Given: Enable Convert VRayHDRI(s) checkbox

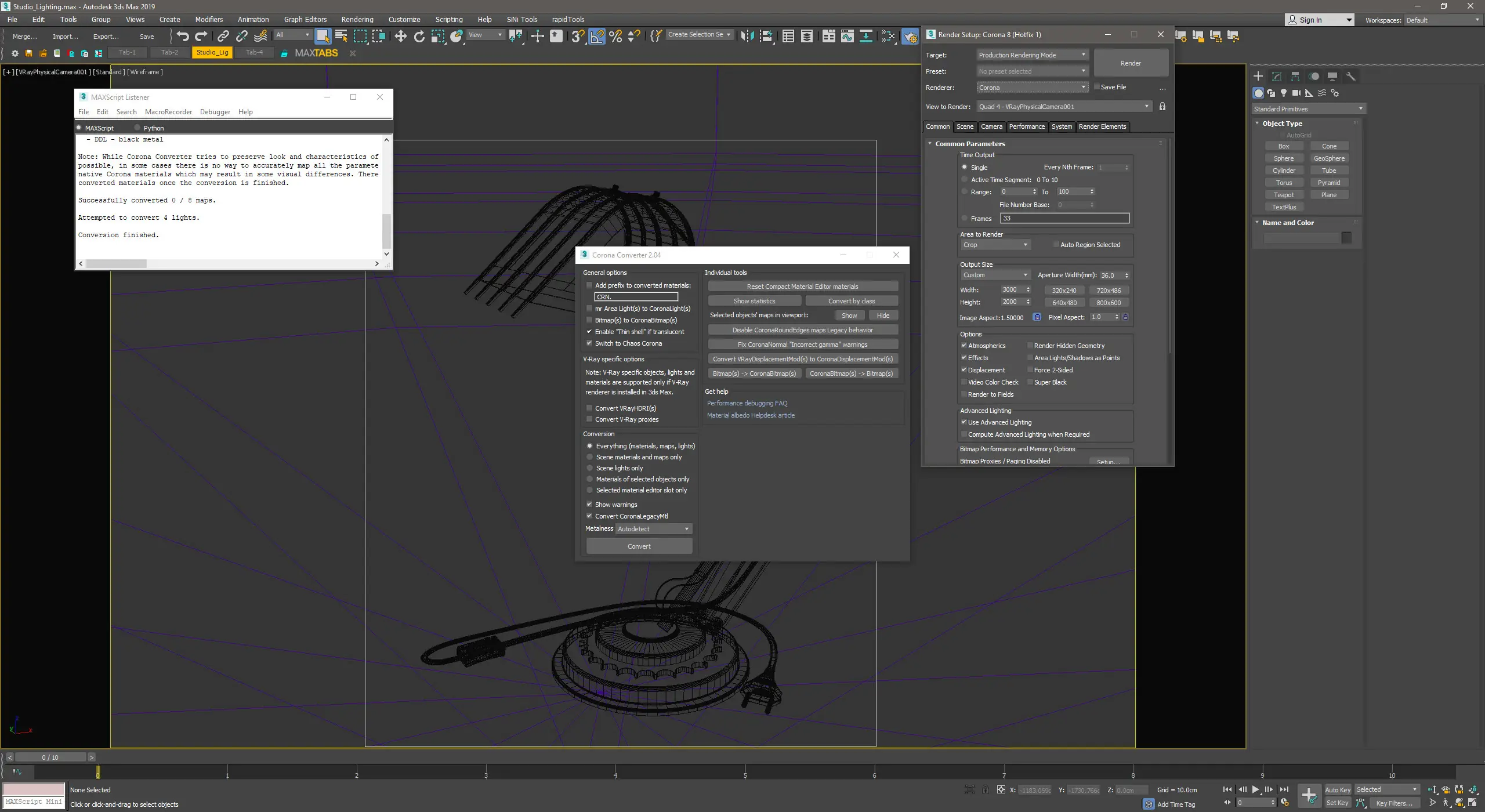Looking at the screenshot, I should coord(589,408).
